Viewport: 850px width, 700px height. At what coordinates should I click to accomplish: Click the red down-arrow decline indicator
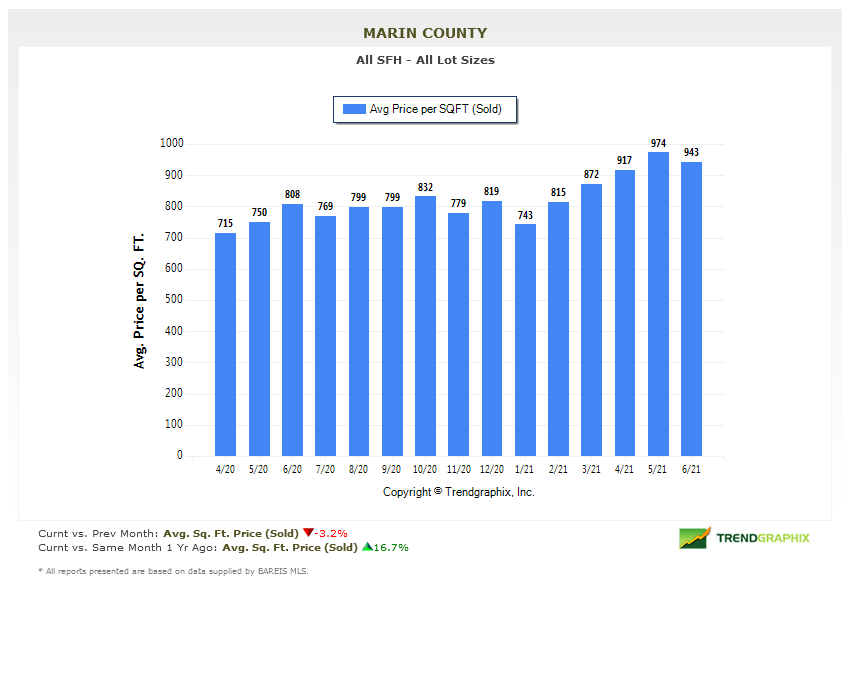(307, 533)
